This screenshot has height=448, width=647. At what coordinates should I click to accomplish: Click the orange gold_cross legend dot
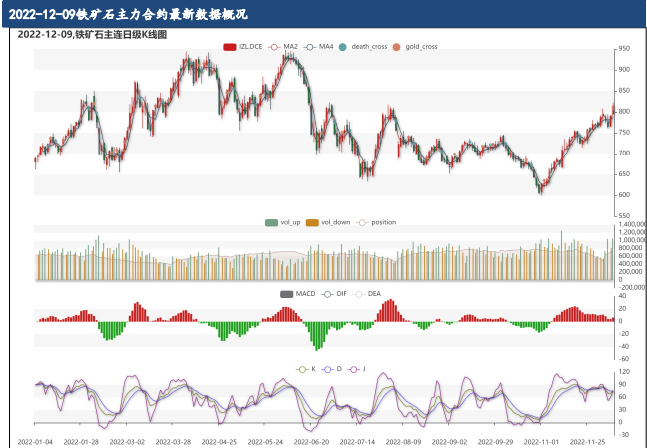pos(397,46)
